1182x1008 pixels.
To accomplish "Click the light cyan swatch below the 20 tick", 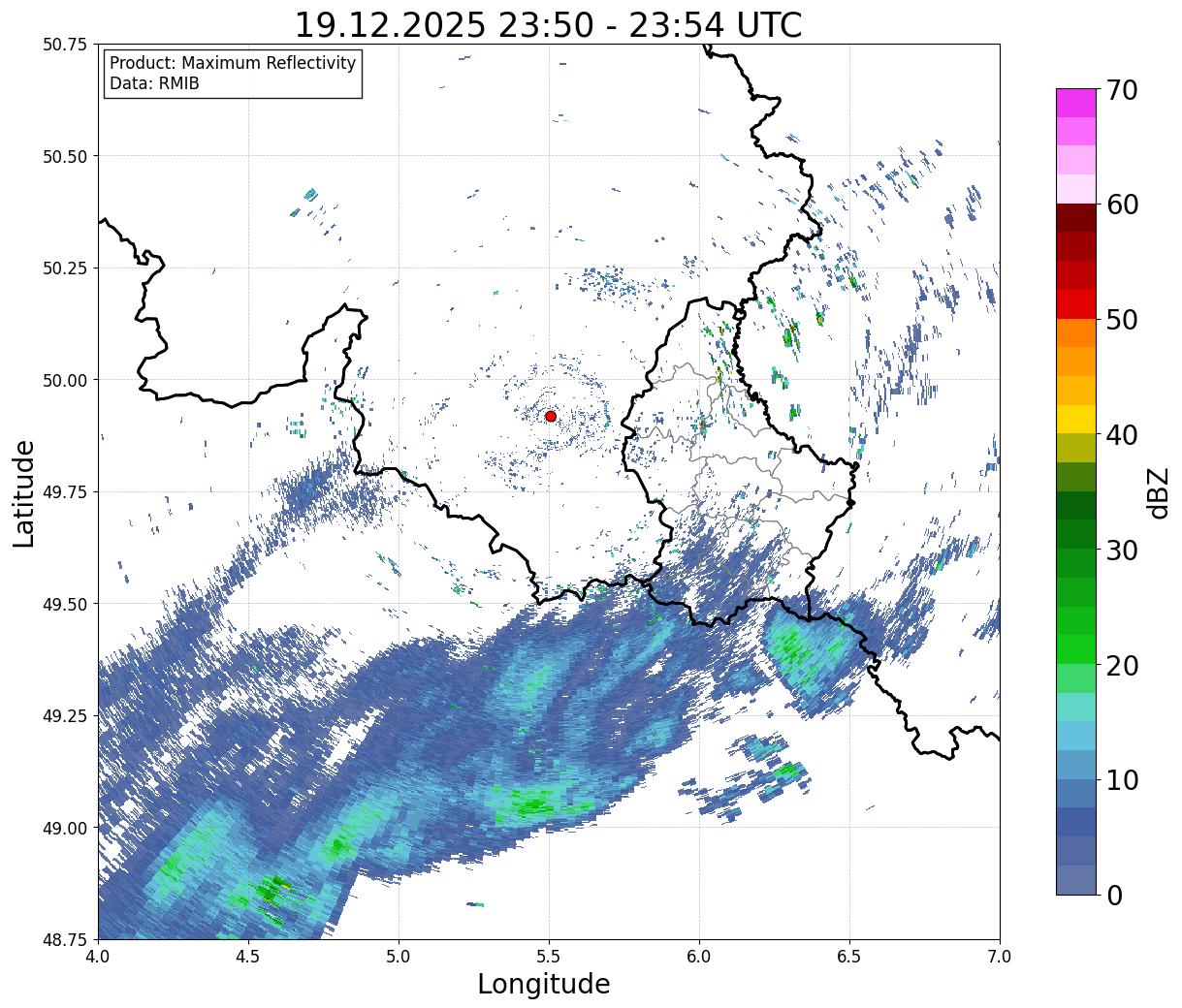I will (1076, 707).
